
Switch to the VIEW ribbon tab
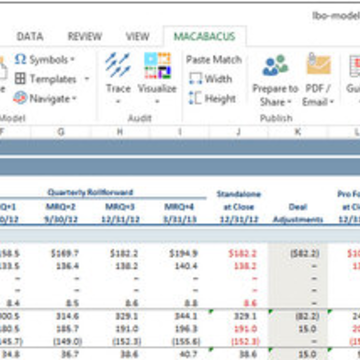pyautogui.click(x=137, y=36)
